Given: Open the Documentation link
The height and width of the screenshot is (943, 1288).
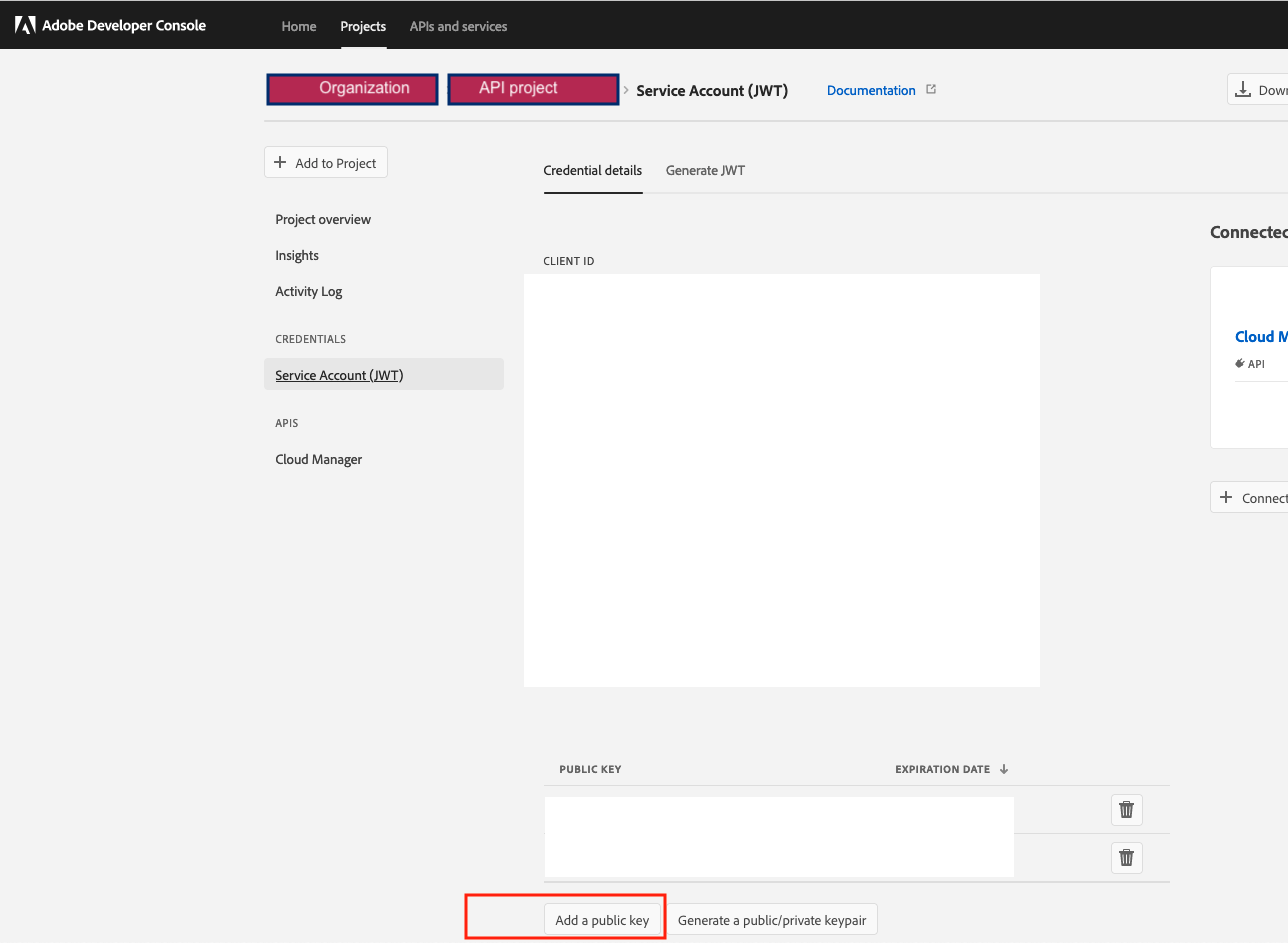Looking at the screenshot, I should tap(871, 90).
